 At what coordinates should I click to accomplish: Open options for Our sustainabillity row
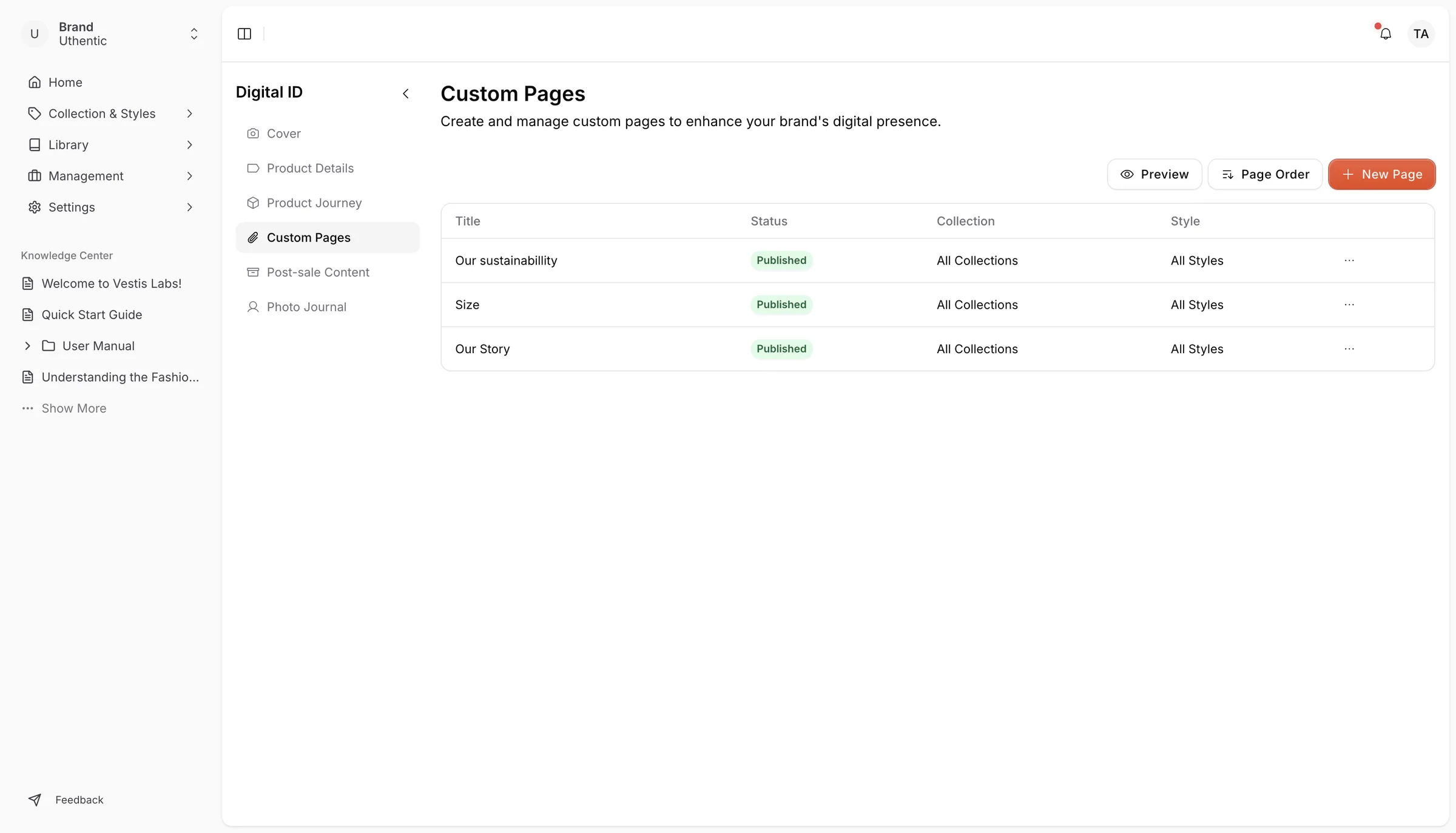point(1349,260)
